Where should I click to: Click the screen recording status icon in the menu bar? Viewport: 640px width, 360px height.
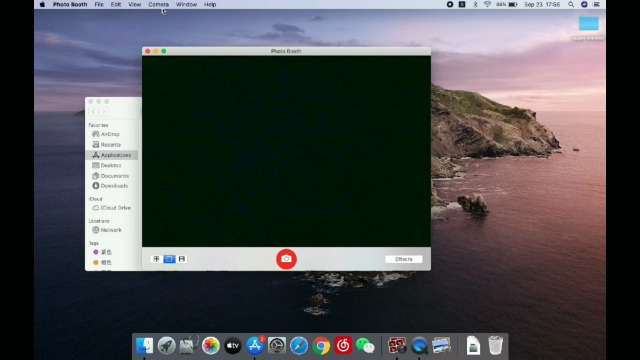click(450, 4)
